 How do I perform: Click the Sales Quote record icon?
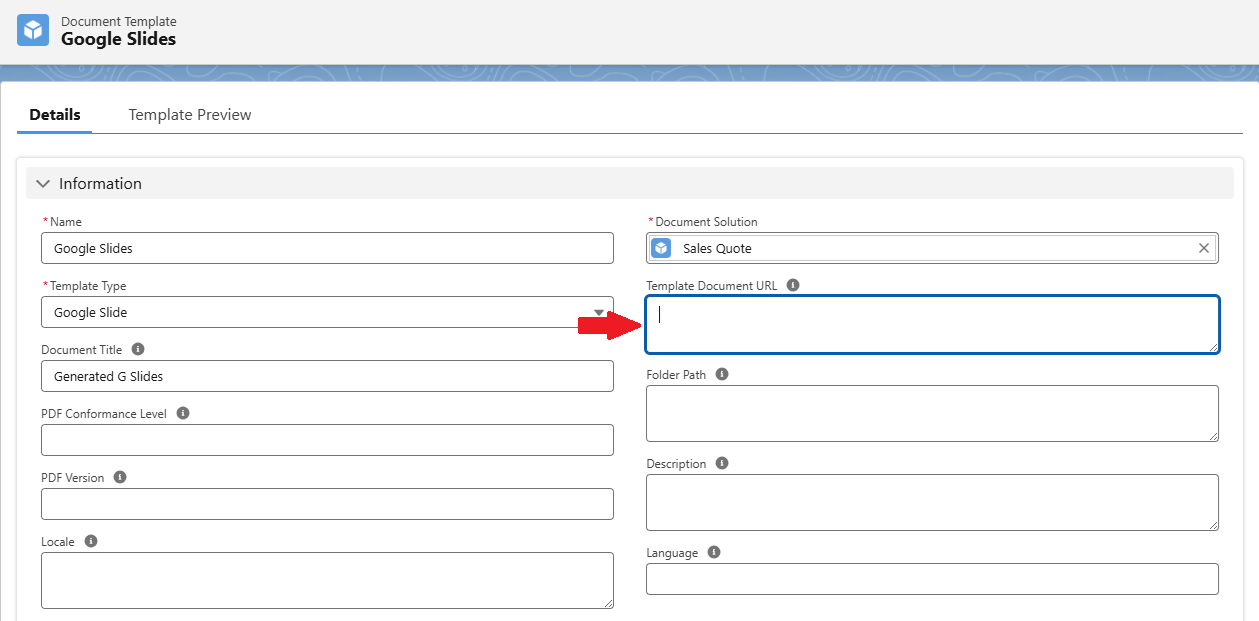[x=661, y=248]
